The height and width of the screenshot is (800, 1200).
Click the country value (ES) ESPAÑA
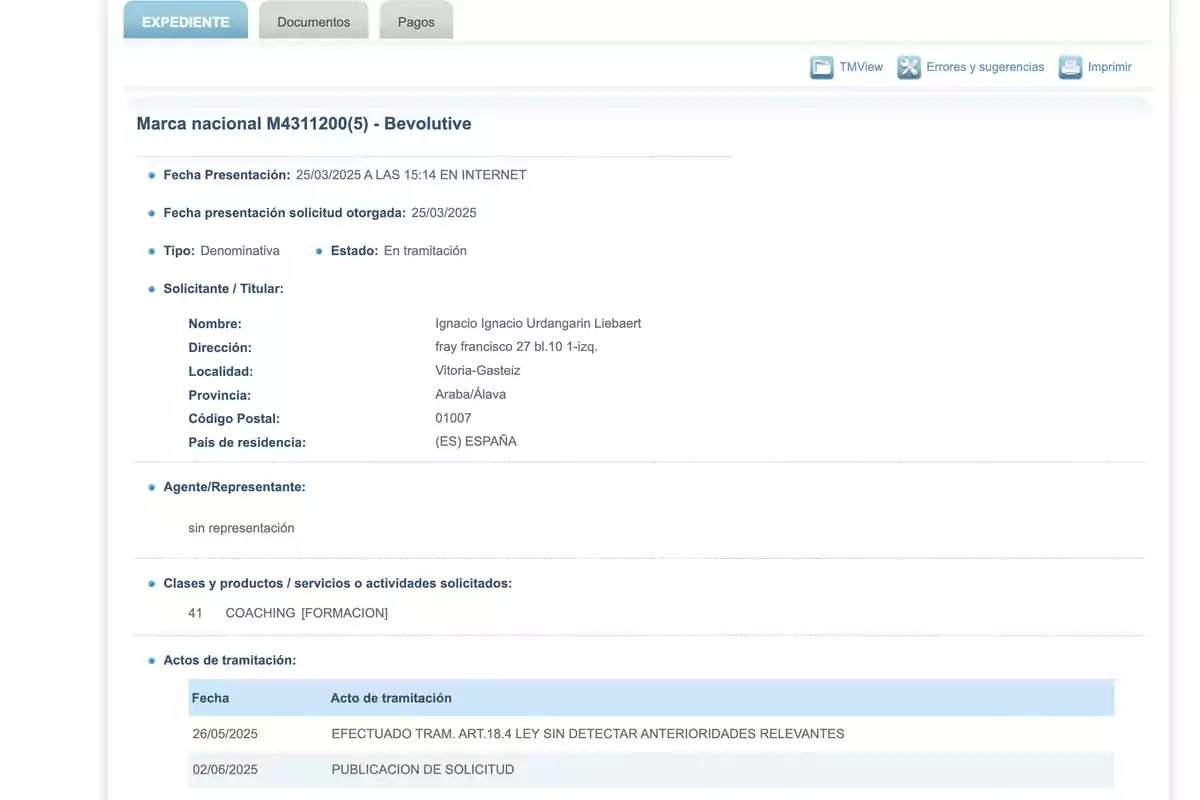(x=476, y=442)
